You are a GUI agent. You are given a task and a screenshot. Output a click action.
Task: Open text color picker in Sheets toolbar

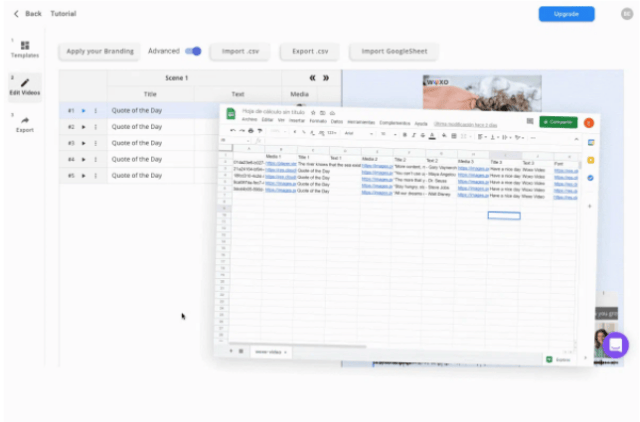[432, 136]
